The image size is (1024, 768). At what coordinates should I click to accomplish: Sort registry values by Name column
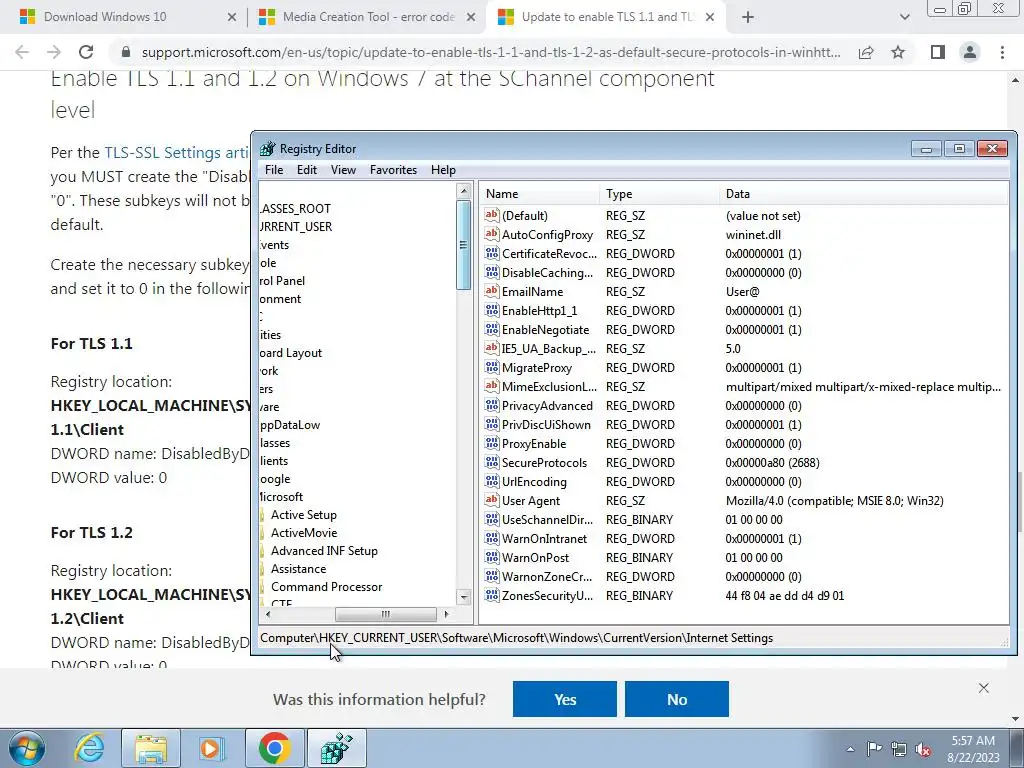(539, 194)
